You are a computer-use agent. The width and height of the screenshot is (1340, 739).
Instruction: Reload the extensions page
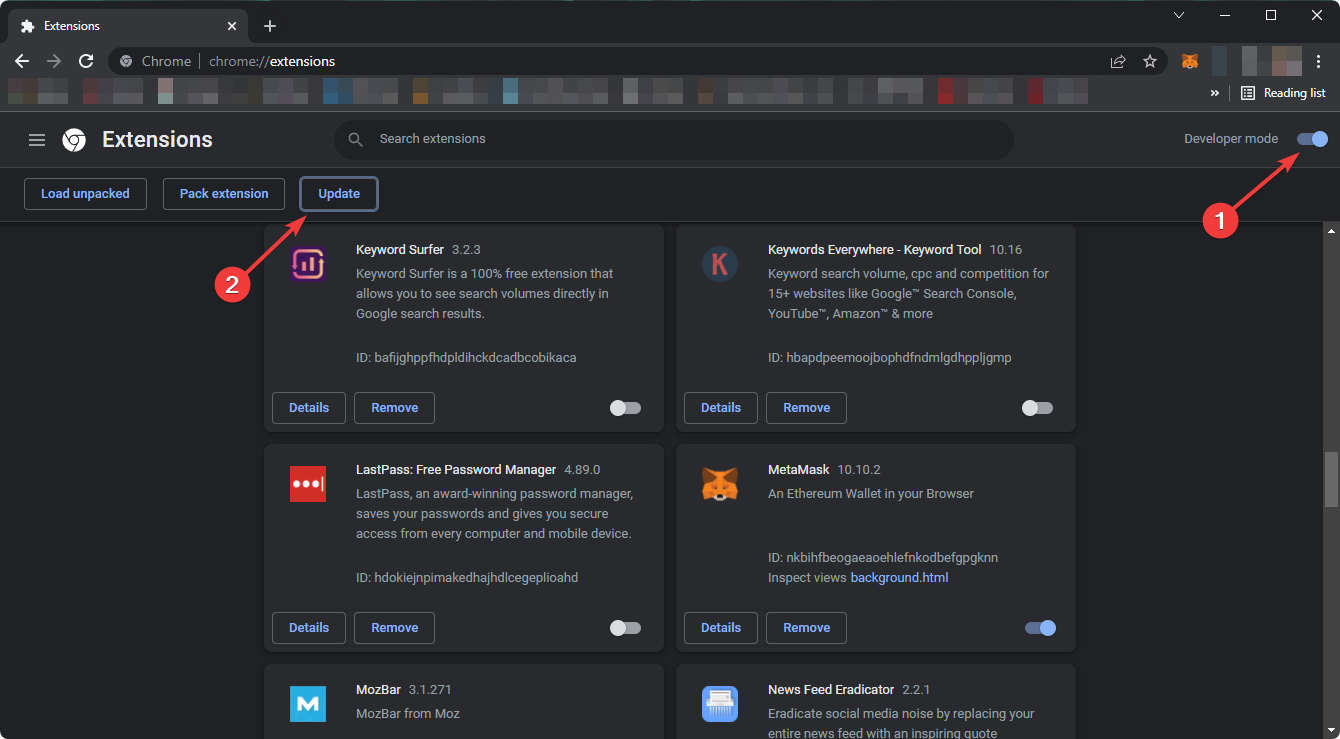tap(86, 61)
